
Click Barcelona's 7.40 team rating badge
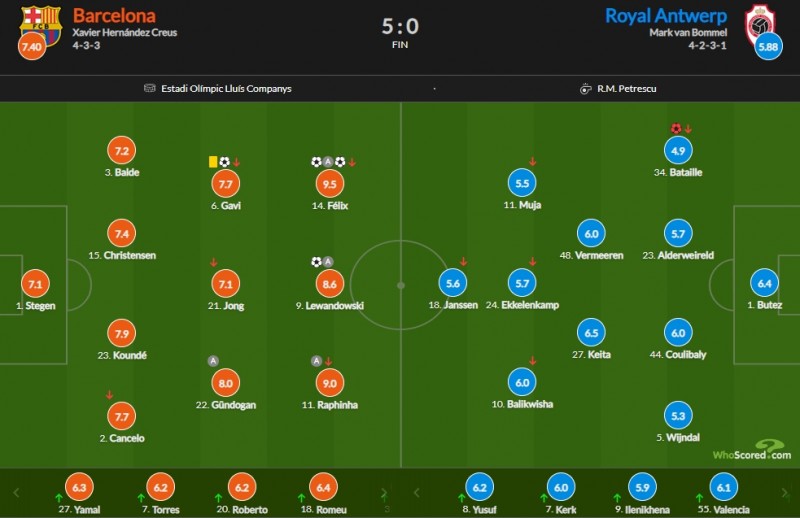coord(31,47)
